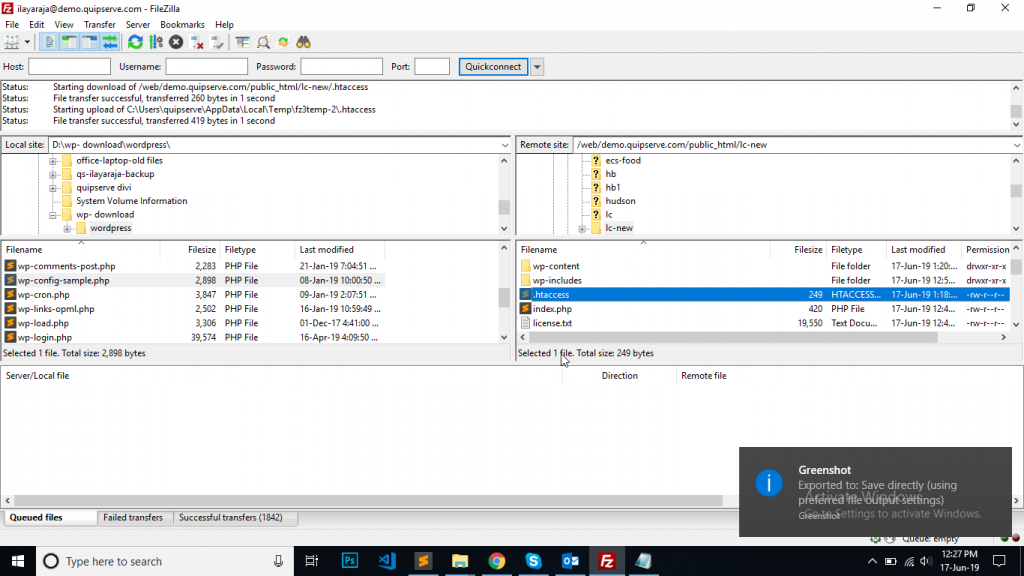Open Photoshop from the taskbar

click(350, 561)
